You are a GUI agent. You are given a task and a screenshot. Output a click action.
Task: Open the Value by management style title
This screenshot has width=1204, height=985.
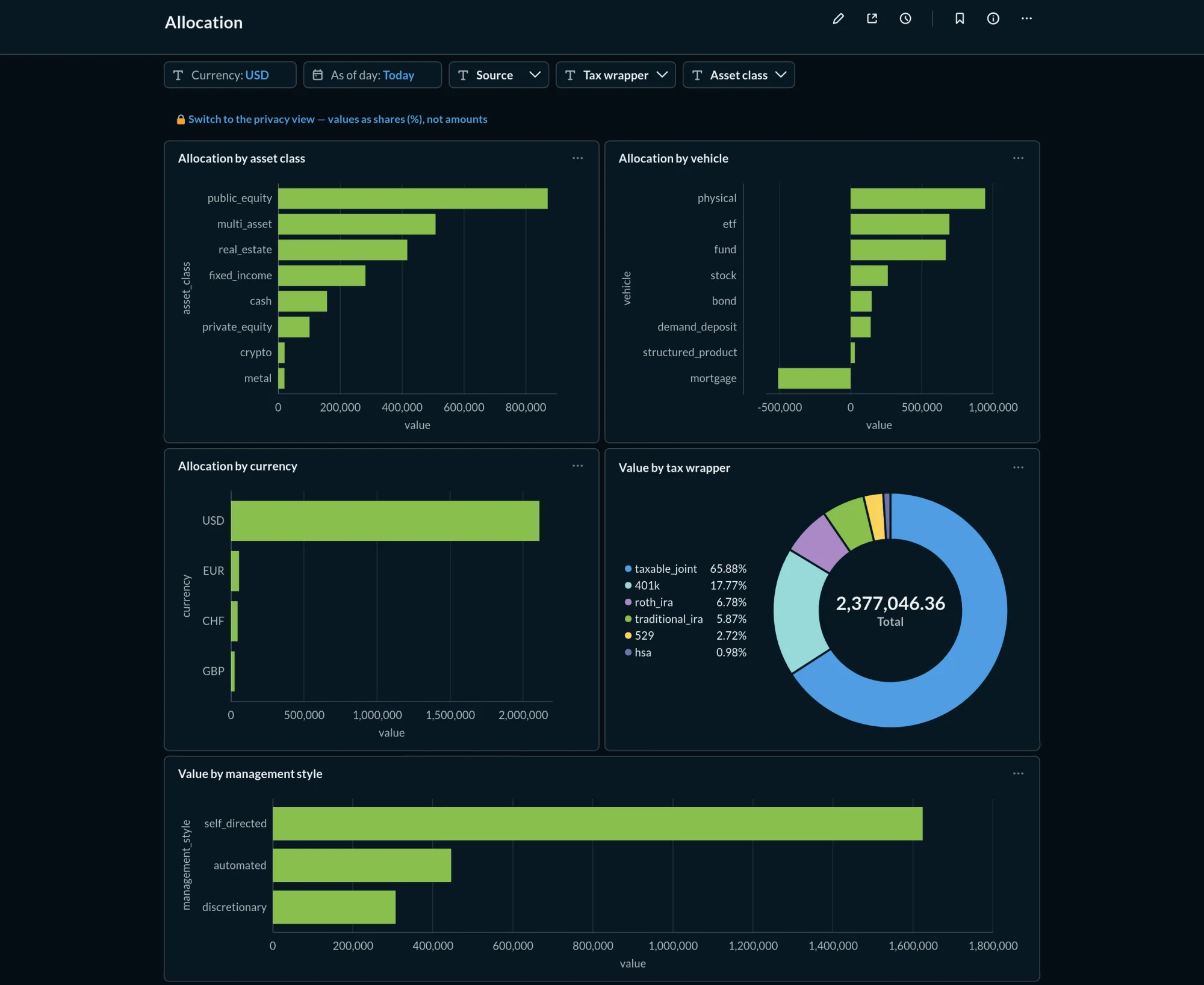point(250,774)
